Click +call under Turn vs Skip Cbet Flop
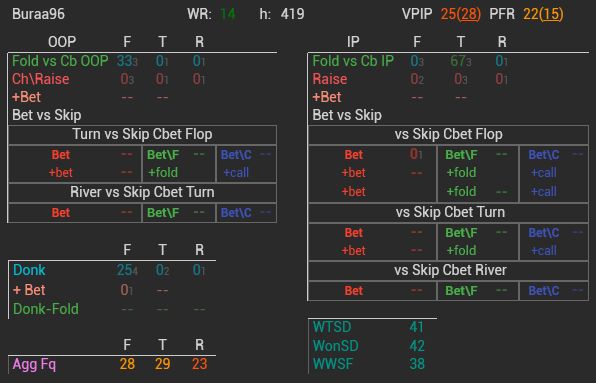This screenshot has height=383, width=596. tap(236, 173)
